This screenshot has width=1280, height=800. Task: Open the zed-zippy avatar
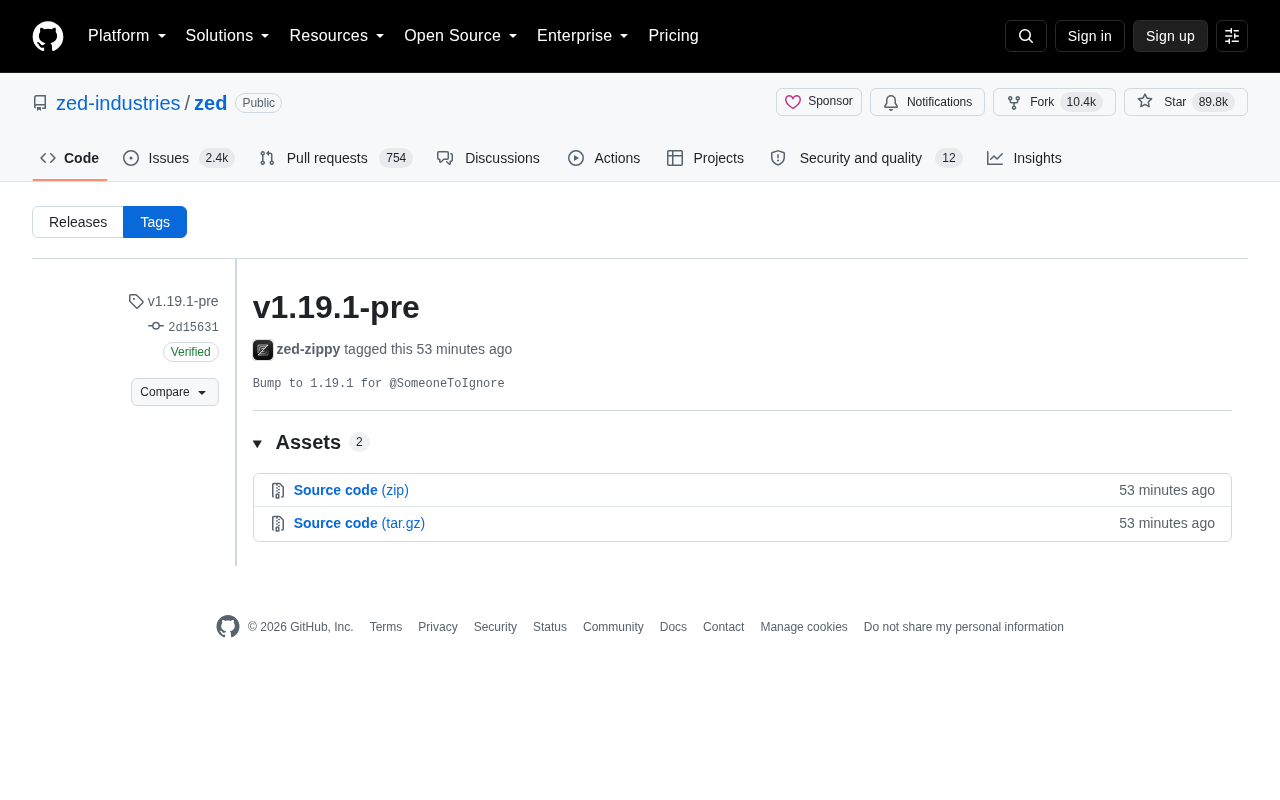click(263, 350)
